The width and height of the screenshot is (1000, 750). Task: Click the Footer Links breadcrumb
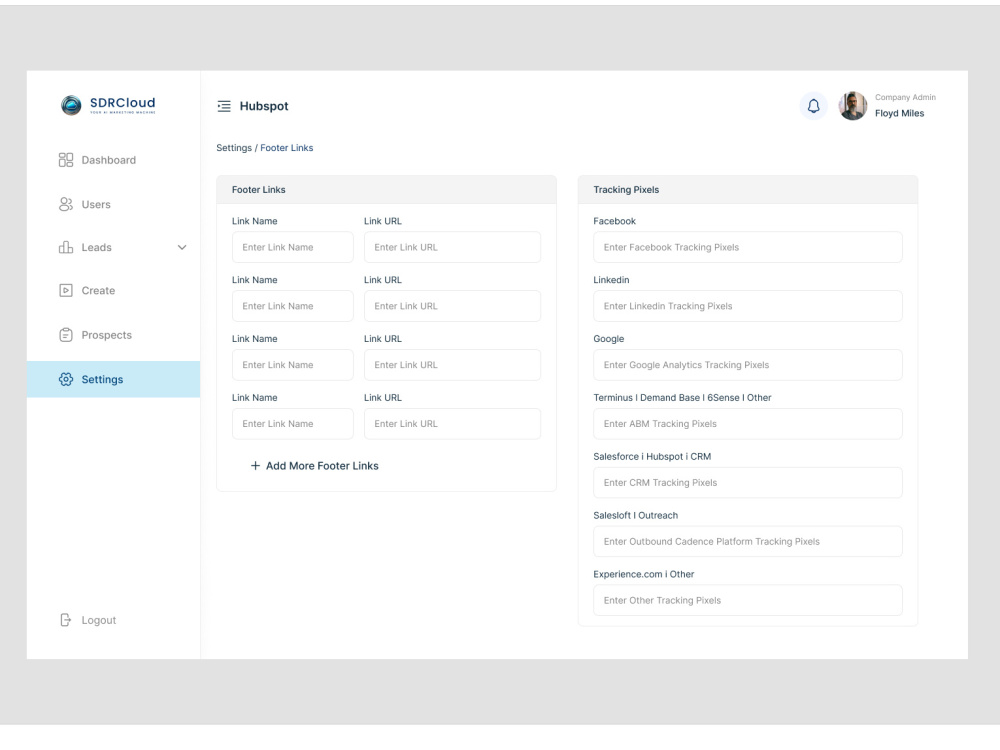(x=286, y=148)
